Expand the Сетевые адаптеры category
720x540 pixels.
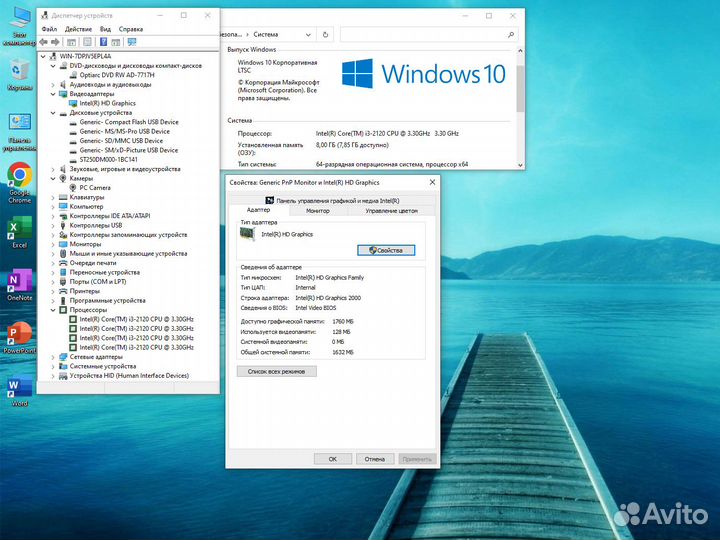pos(53,357)
